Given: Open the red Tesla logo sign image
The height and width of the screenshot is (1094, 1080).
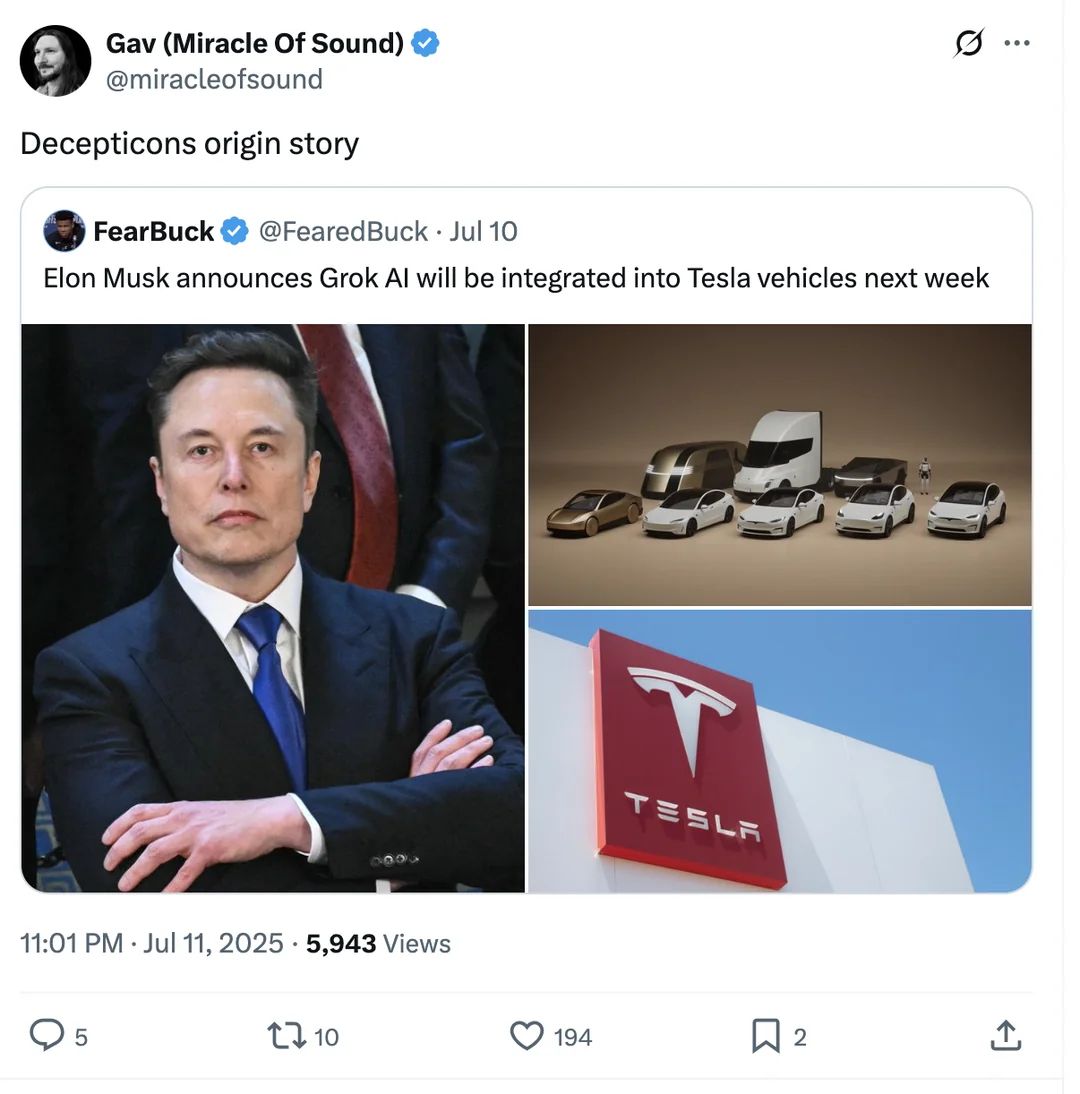Looking at the screenshot, I should (x=780, y=751).
